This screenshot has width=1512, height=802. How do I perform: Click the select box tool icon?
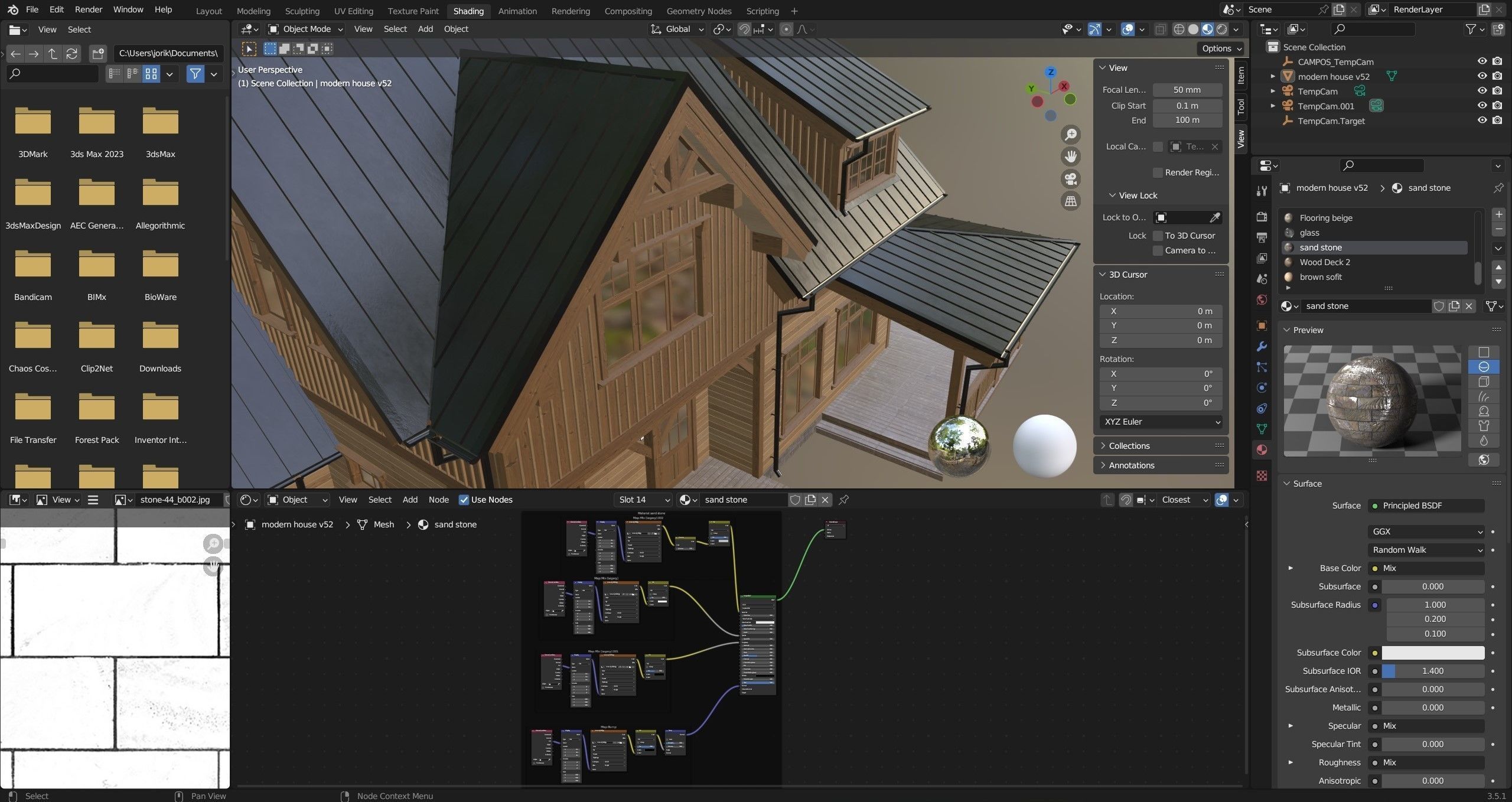click(x=249, y=49)
